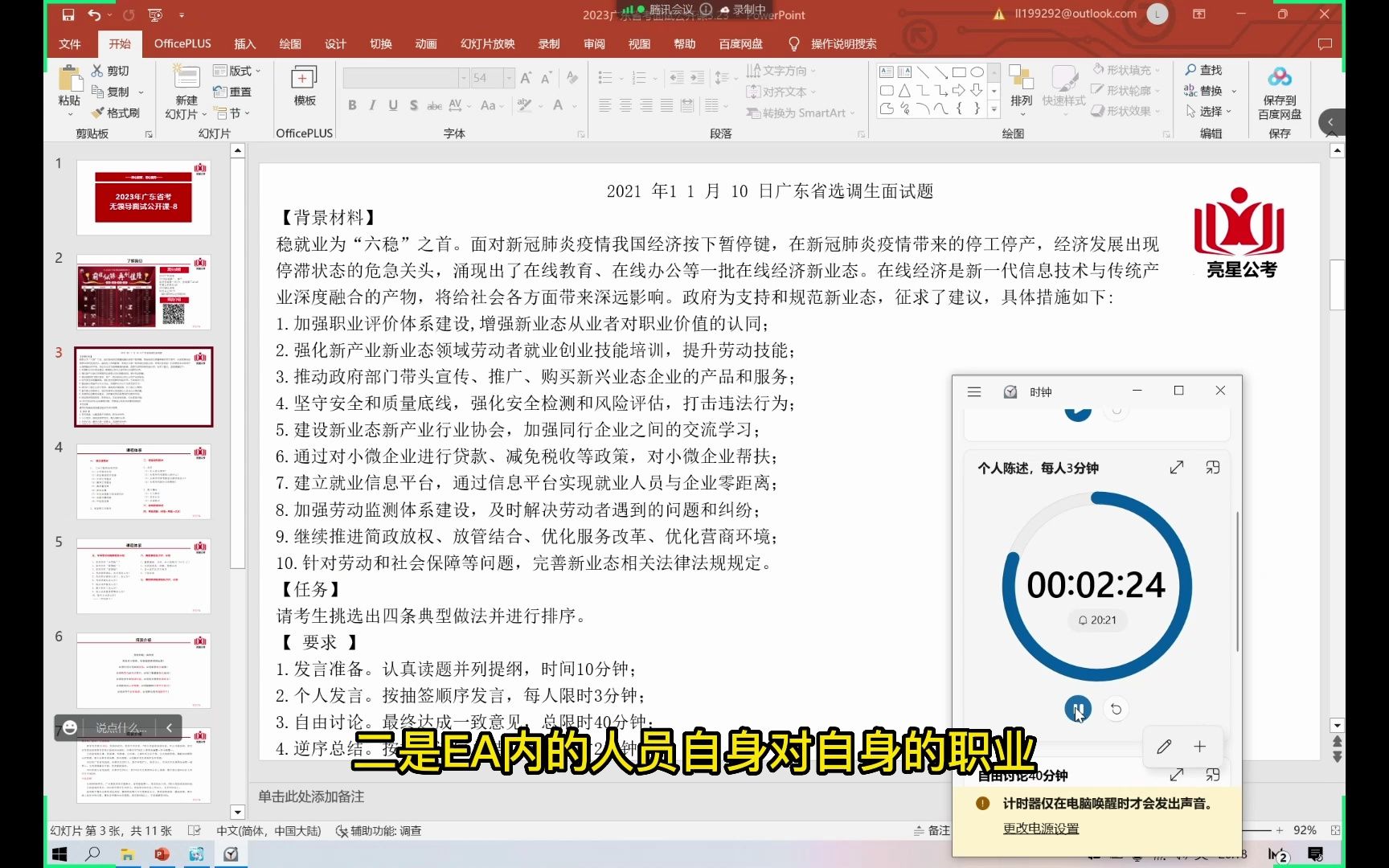Expand the 自由讨论40分钟 timer
1389x868 pixels.
(x=1177, y=775)
